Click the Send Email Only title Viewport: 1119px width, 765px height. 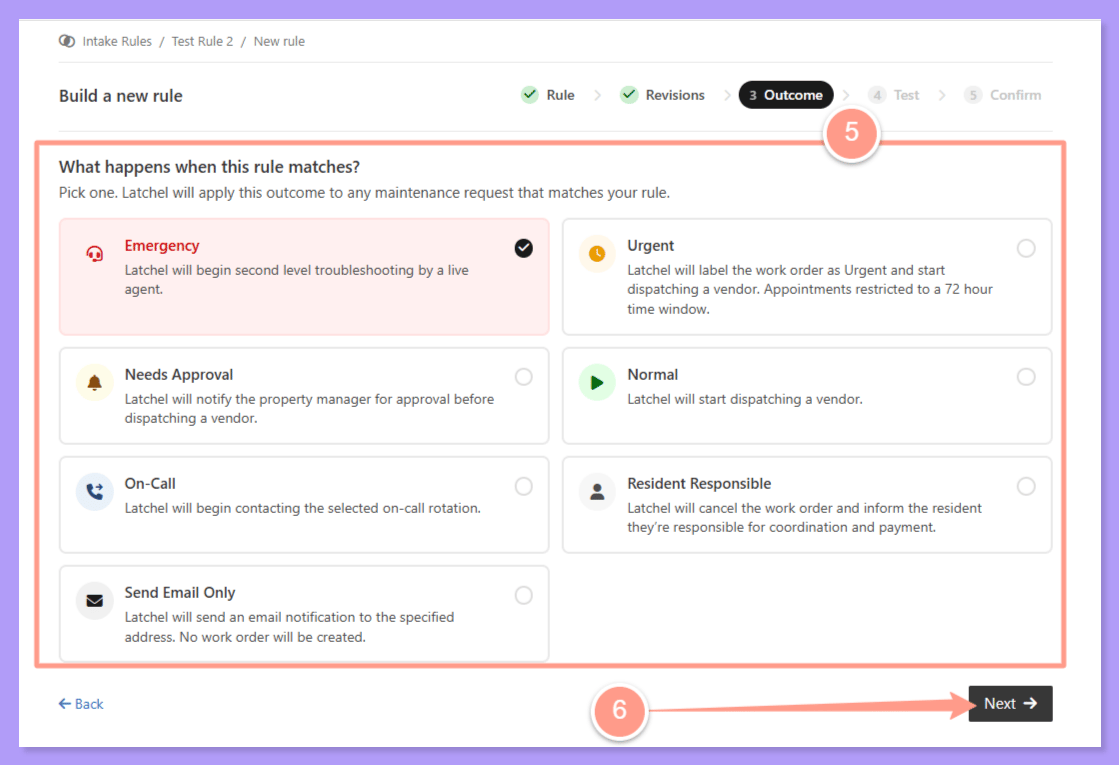[180, 593]
